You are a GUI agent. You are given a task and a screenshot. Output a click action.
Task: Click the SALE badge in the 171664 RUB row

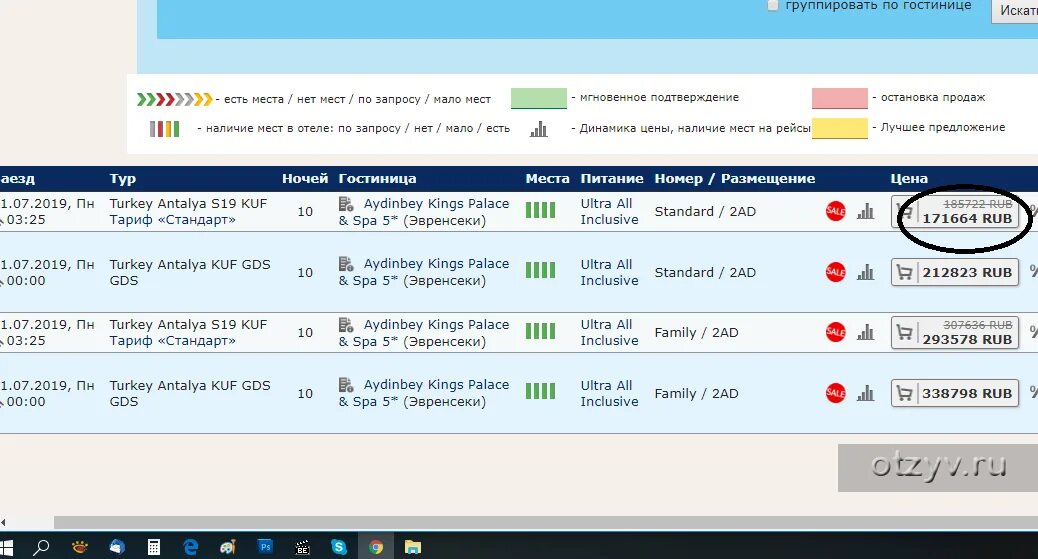tap(835, 211)
